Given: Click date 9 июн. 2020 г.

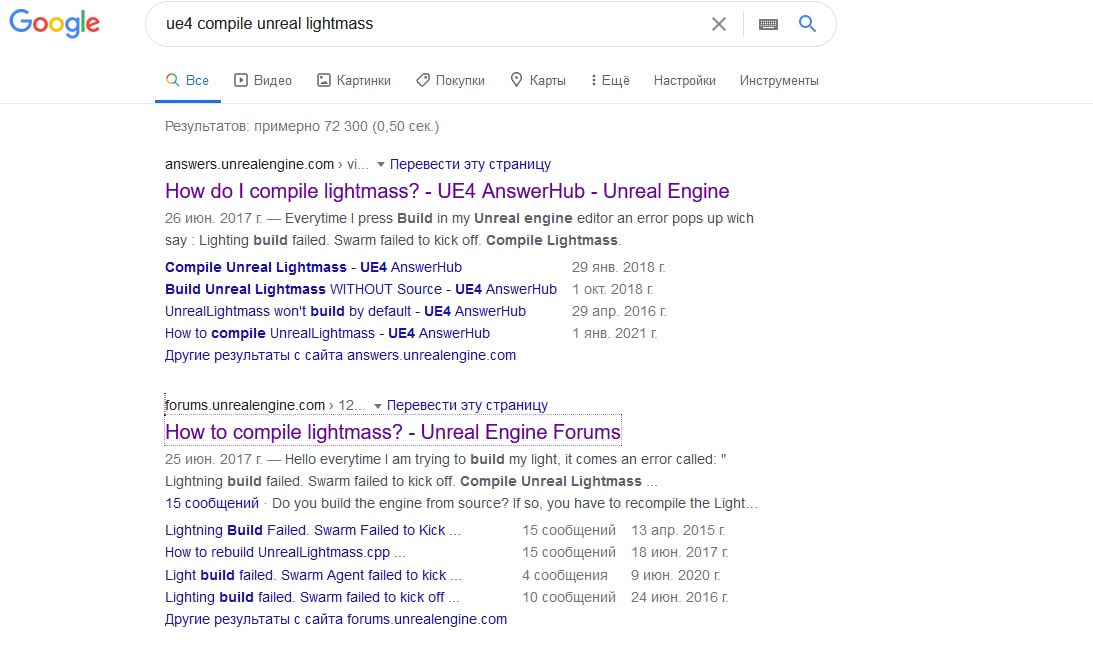Looking at the screenshot, I should tap(675, 575).
